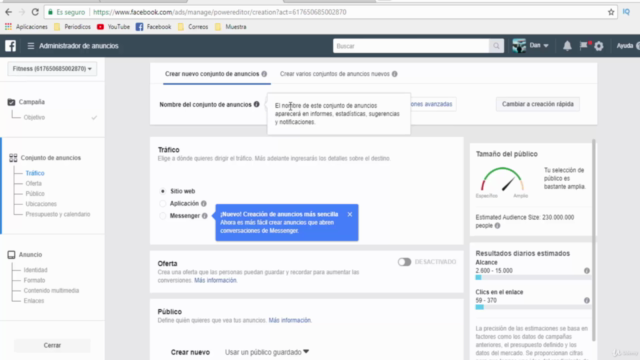Click the info icon in the Alcance row
Screen dimensions: 640x360
pos(587,271)
